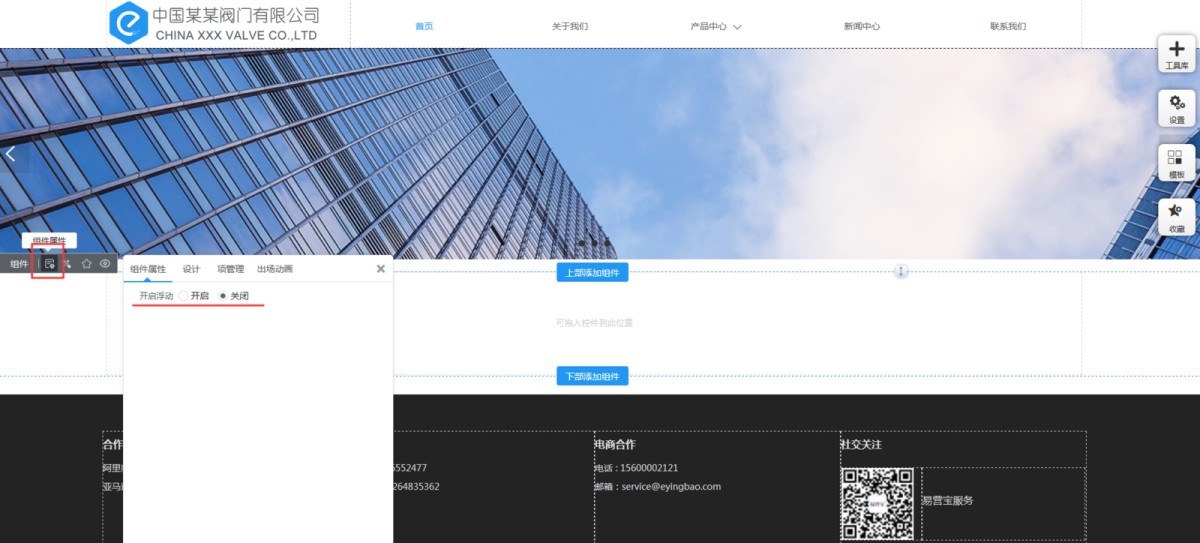Switch to the 设计 tab

click(191, 269)
